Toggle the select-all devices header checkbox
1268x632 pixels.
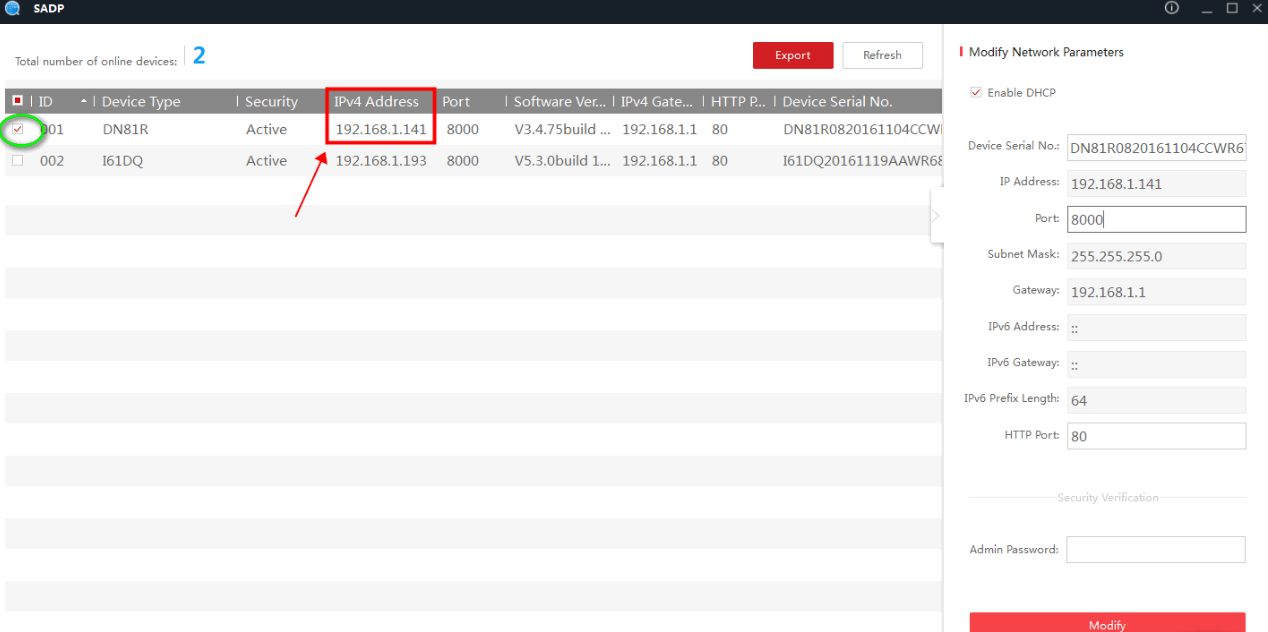(x=18, y=101)
